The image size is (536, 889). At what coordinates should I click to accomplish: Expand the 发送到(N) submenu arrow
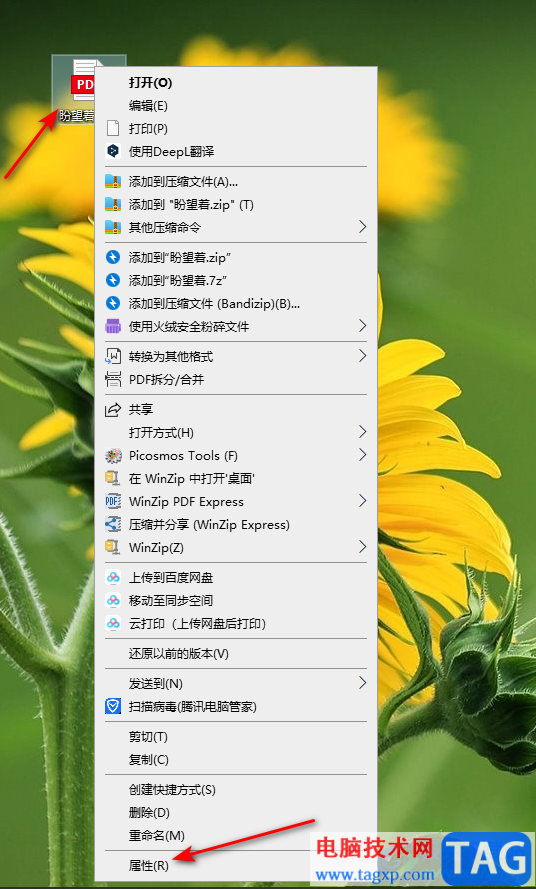tap(362, 683)
